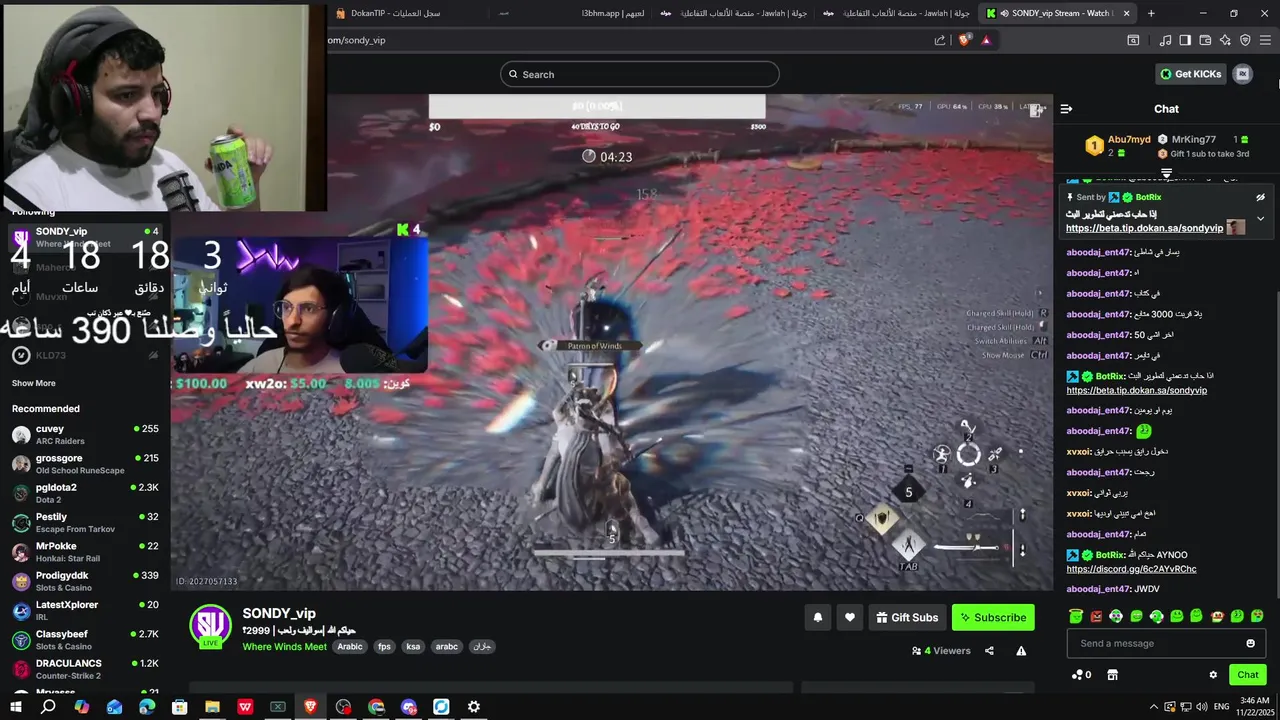Report the stream with the warning triangle icon
Image resolution: width=1280 pixels, height=720 pixels.
pyautogui.click(x=1021, y=651)
